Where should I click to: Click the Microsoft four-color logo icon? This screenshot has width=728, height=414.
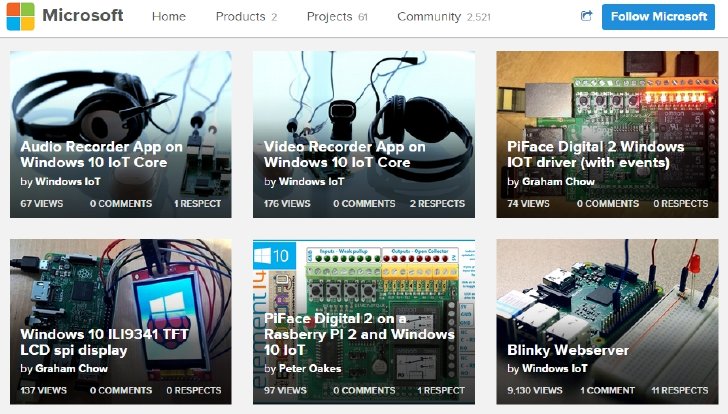20,16
